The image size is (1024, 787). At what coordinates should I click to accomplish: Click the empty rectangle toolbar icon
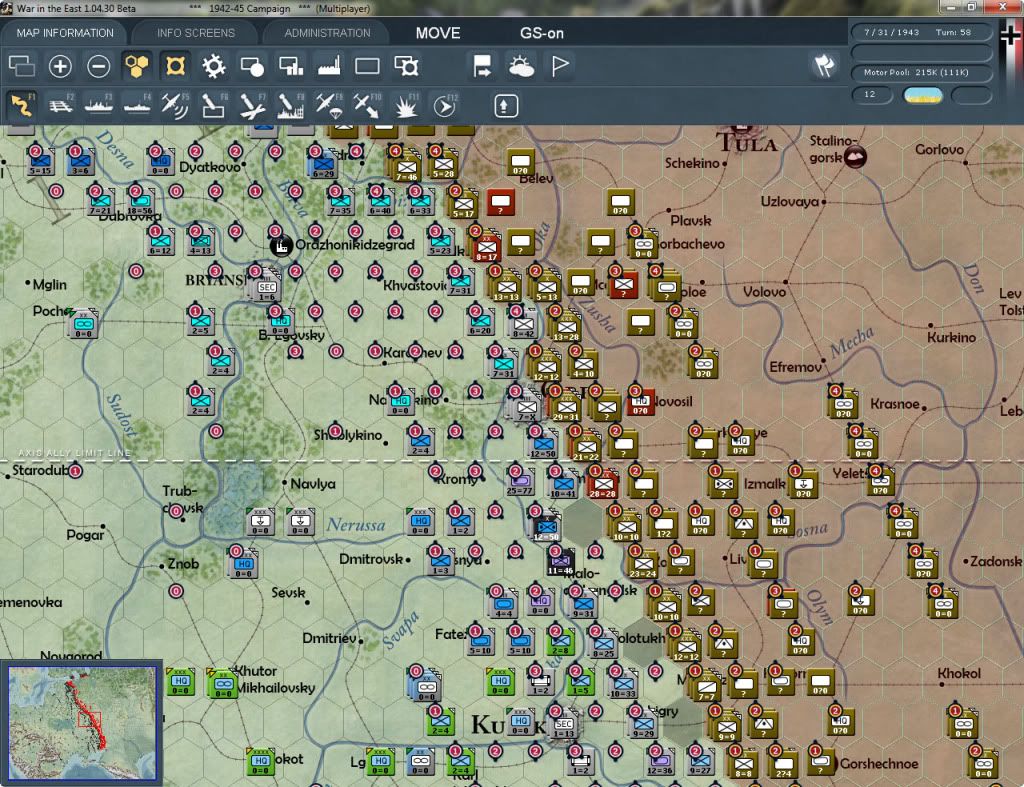367,66
